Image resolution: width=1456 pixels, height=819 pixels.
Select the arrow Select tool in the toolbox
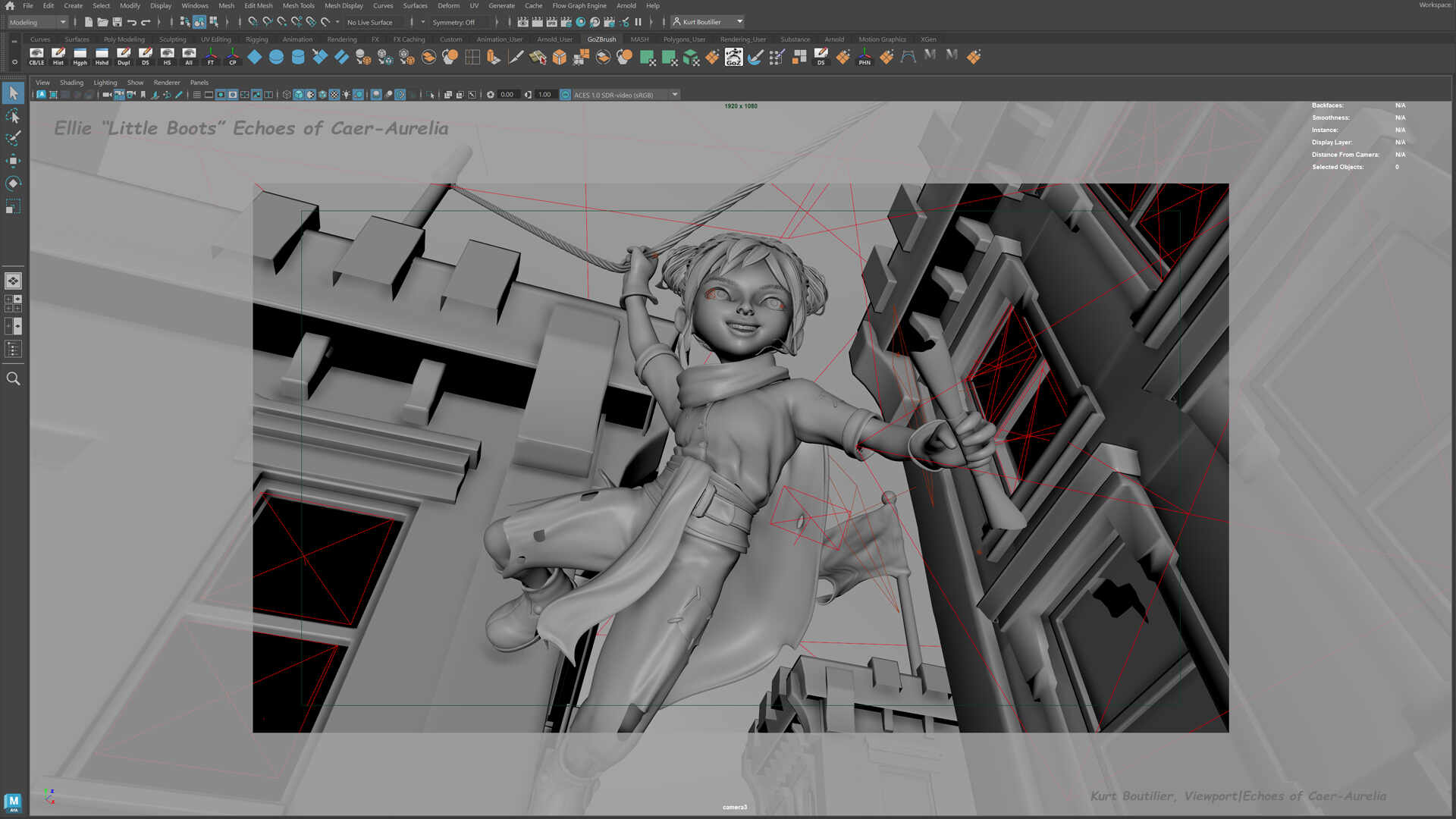coord(13,93)
